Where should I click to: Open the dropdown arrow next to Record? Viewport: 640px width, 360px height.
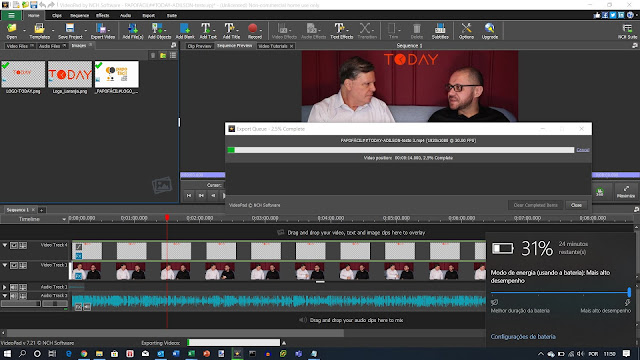coord(261,30)
